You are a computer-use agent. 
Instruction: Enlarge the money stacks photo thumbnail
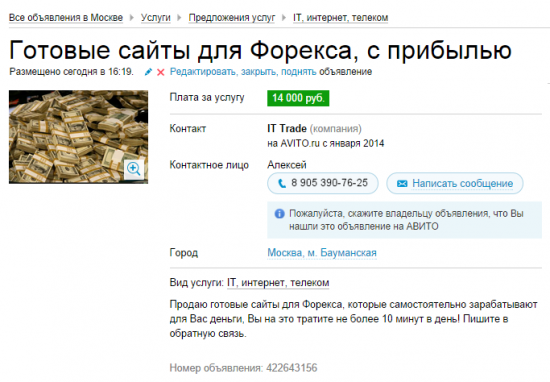79,137
